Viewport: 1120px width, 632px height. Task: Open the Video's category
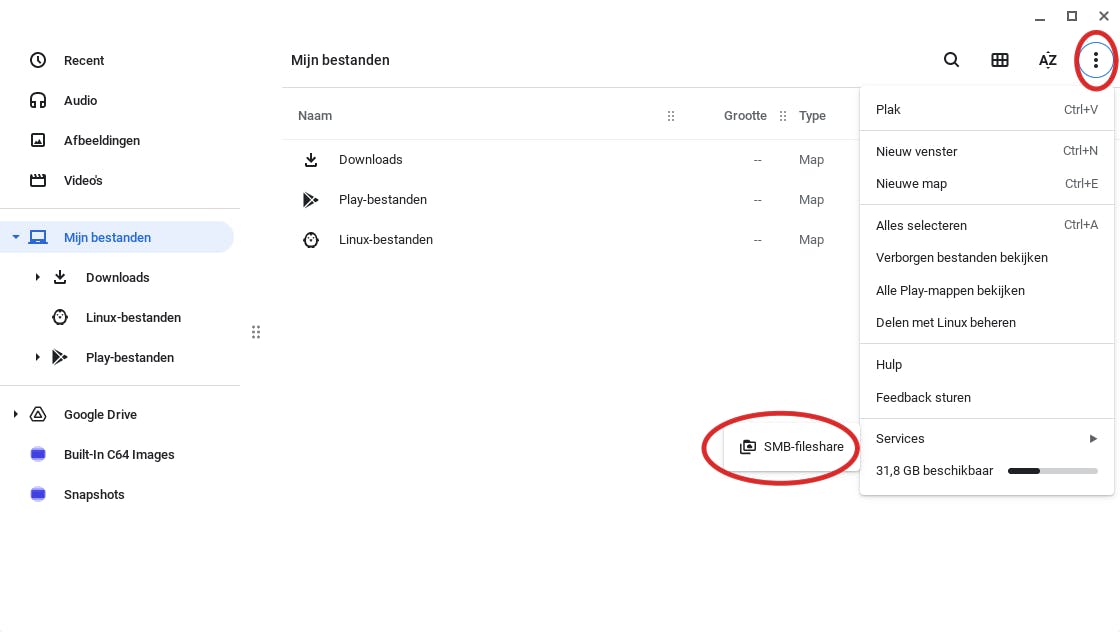pos(83,180)
